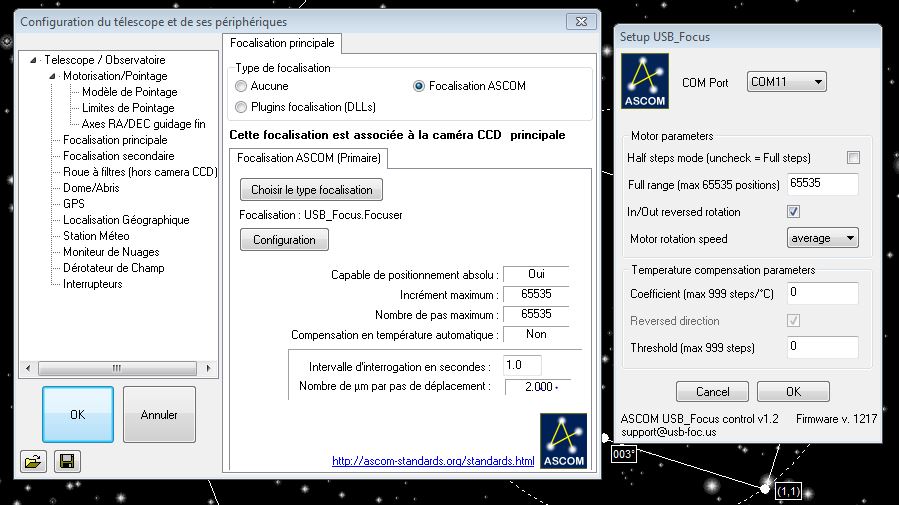Image resolution: width=899 pixels, height=505 pixels.
Task: Select Roue à filtres tree item
Action: tap(140, 172)
